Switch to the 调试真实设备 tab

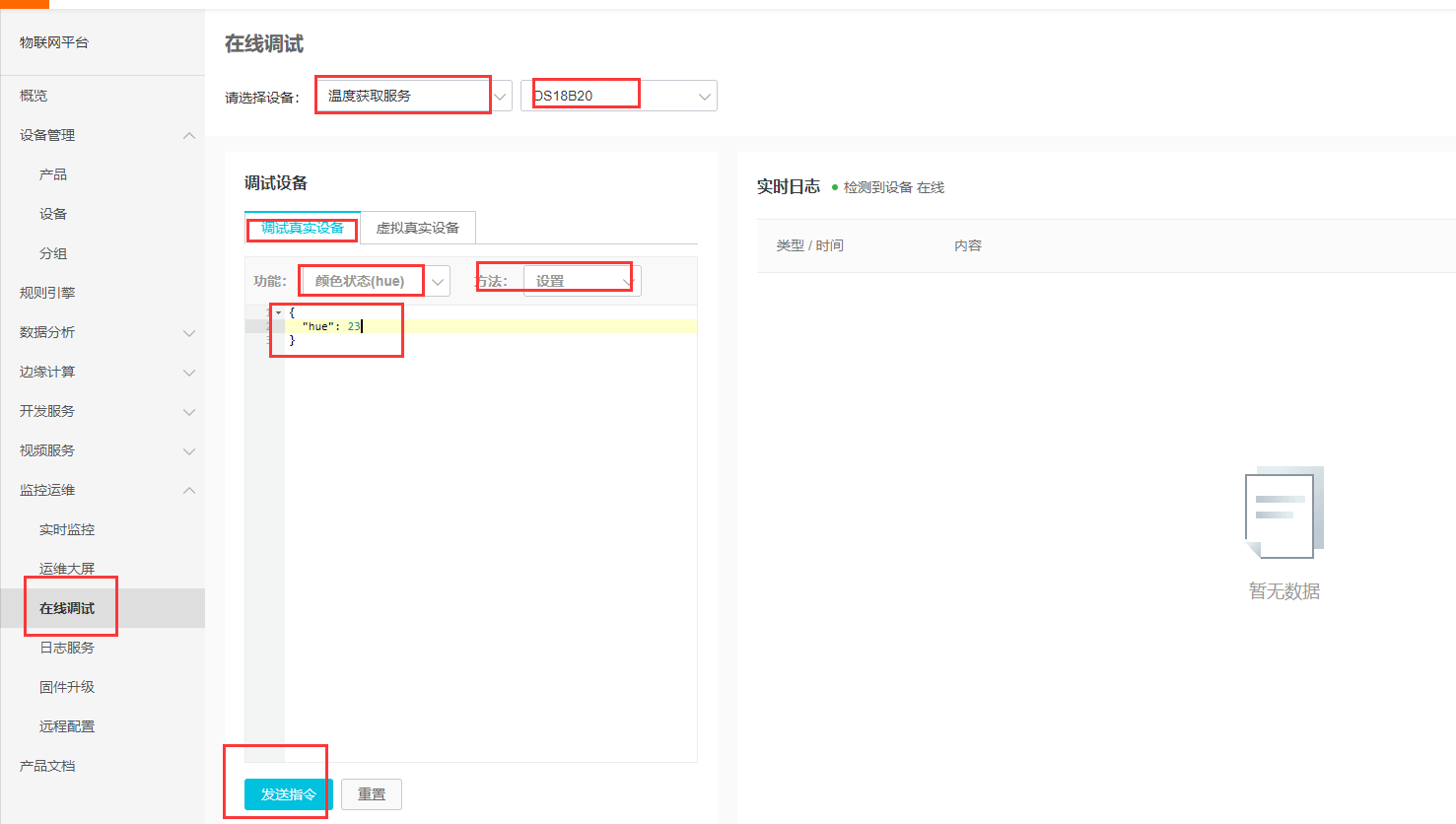(x=303, y=228)
